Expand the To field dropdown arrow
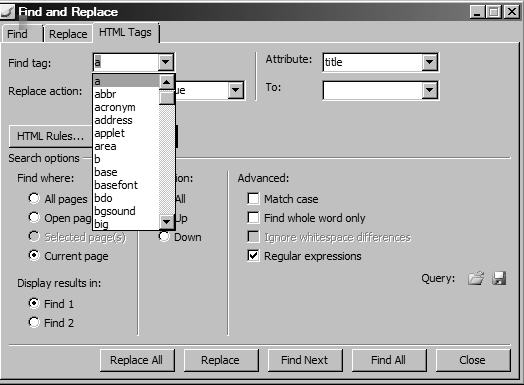The image size is (524, 385). (x=430, y=90)
